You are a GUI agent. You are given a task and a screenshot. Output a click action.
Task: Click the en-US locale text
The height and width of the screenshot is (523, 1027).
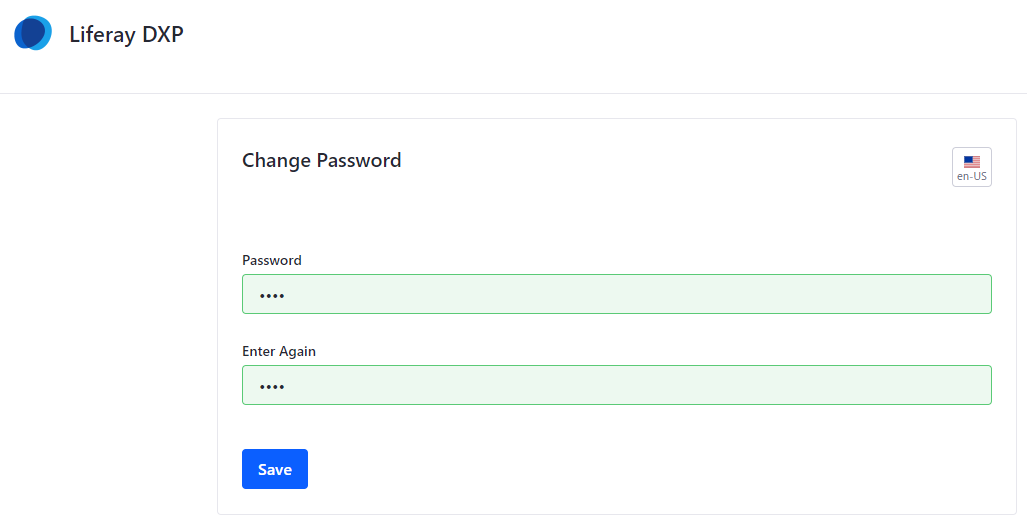point(971,177)
